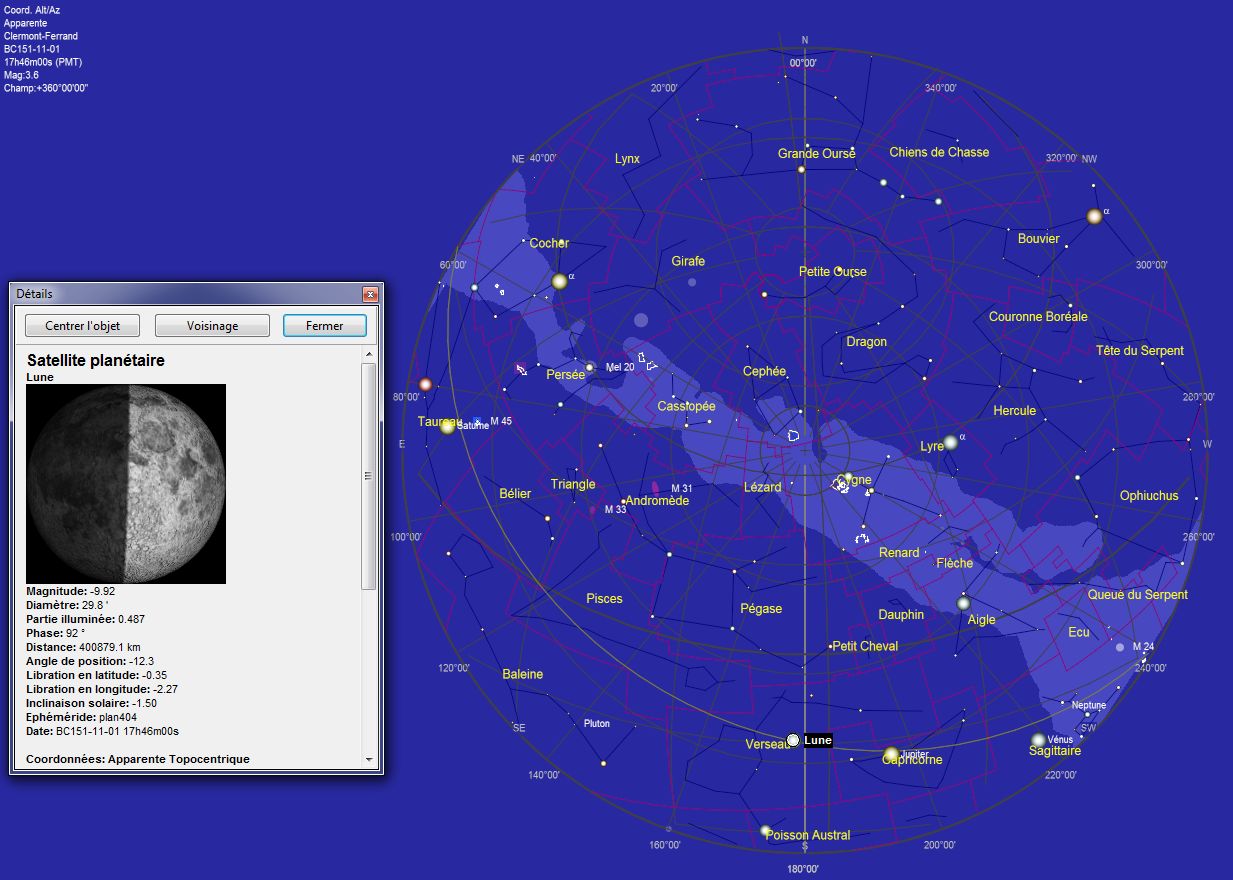
Task: Click the M 45 cluster marker
Action: pyautogui.click(x=477, y=421)
